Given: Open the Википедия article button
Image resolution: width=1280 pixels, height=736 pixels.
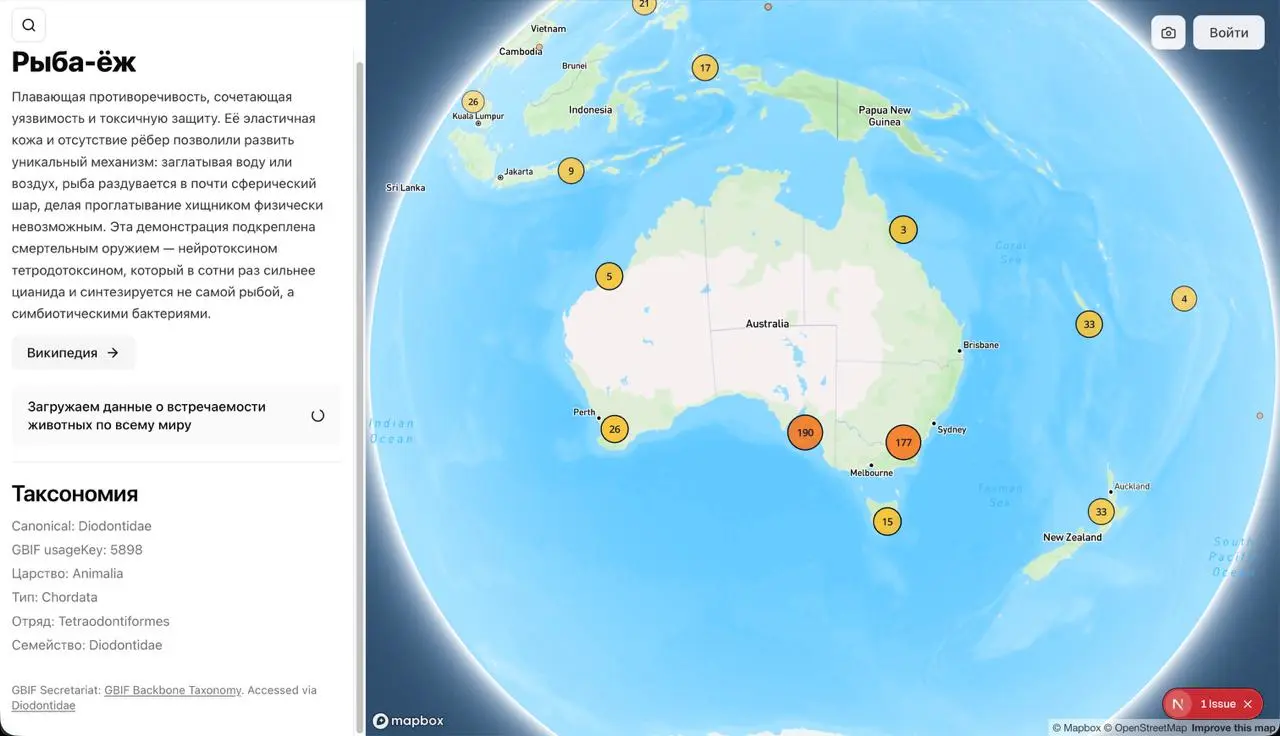Looking at the screenshot, I should pos(73,353).
